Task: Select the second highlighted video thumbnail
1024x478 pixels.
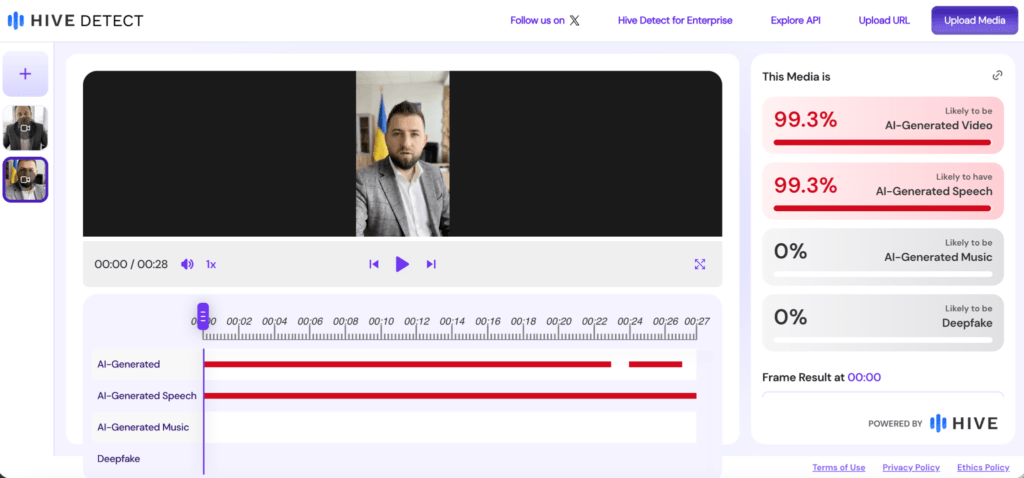Action: (x=25, y=180)
